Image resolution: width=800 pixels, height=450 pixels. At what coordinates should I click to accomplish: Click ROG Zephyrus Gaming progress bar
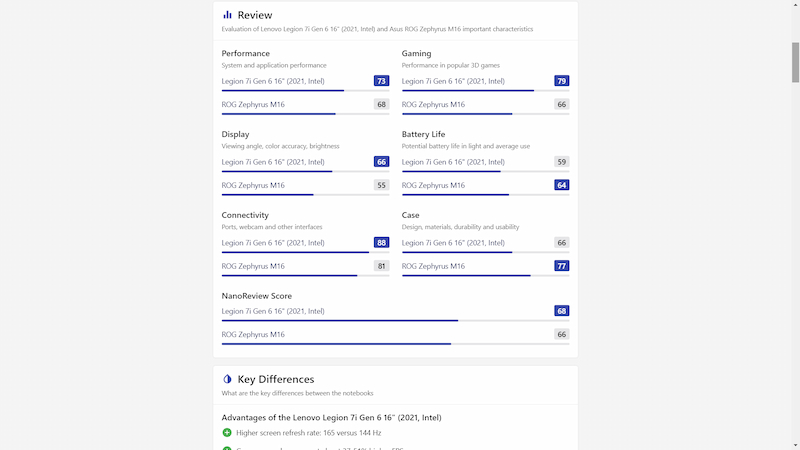(485, 114)
